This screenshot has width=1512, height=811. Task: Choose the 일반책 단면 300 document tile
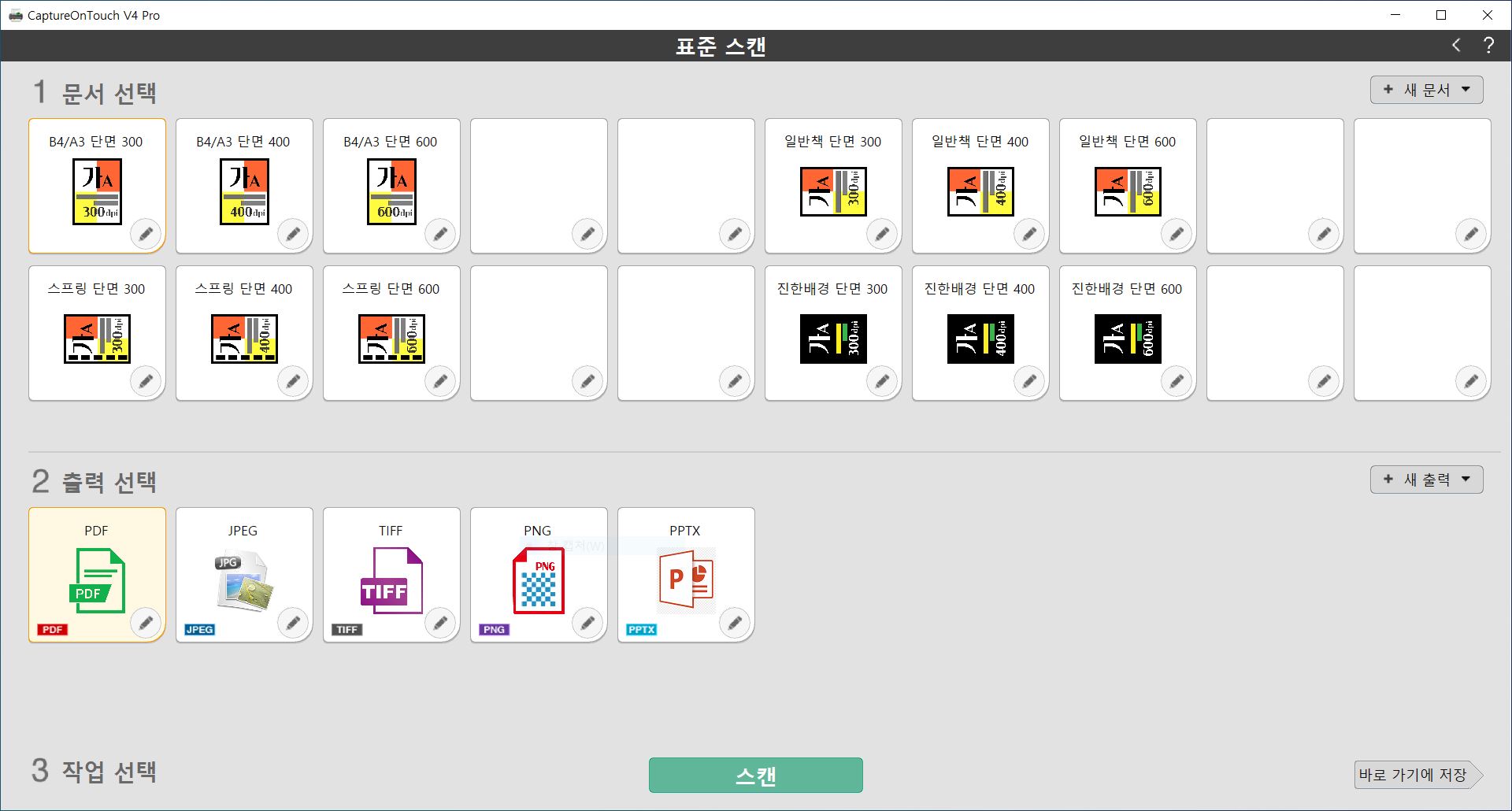tap(832, 185)
